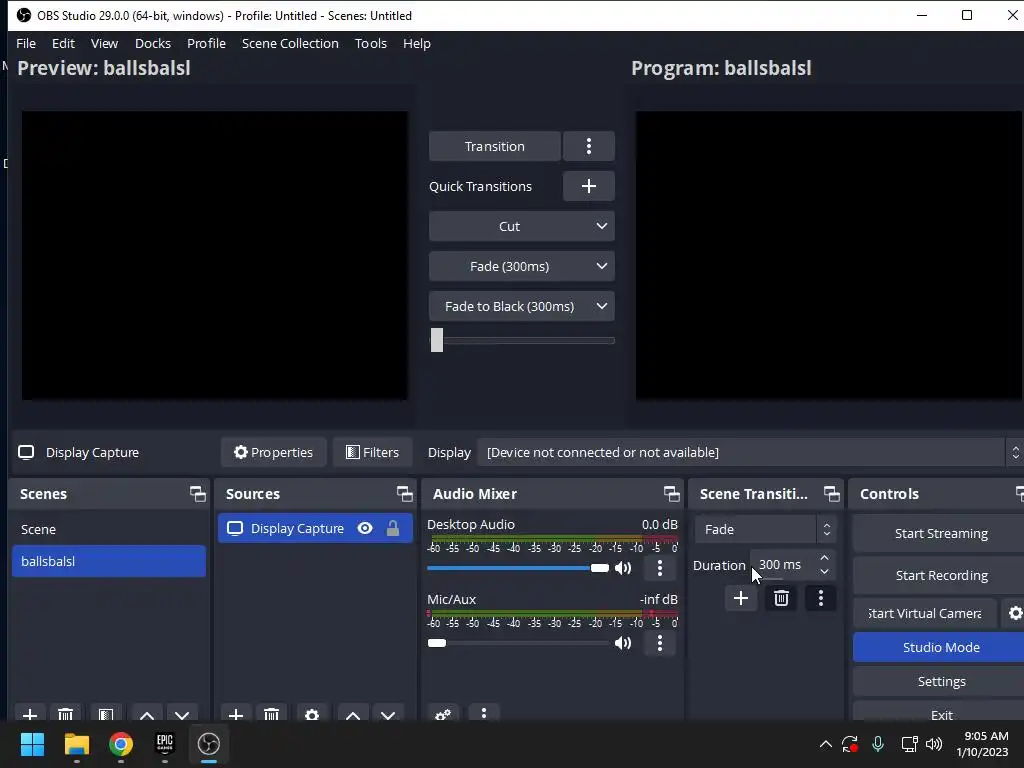The image size is (1024, 768).
Task: Pop out the Sources dock
Action: [405, 494]
